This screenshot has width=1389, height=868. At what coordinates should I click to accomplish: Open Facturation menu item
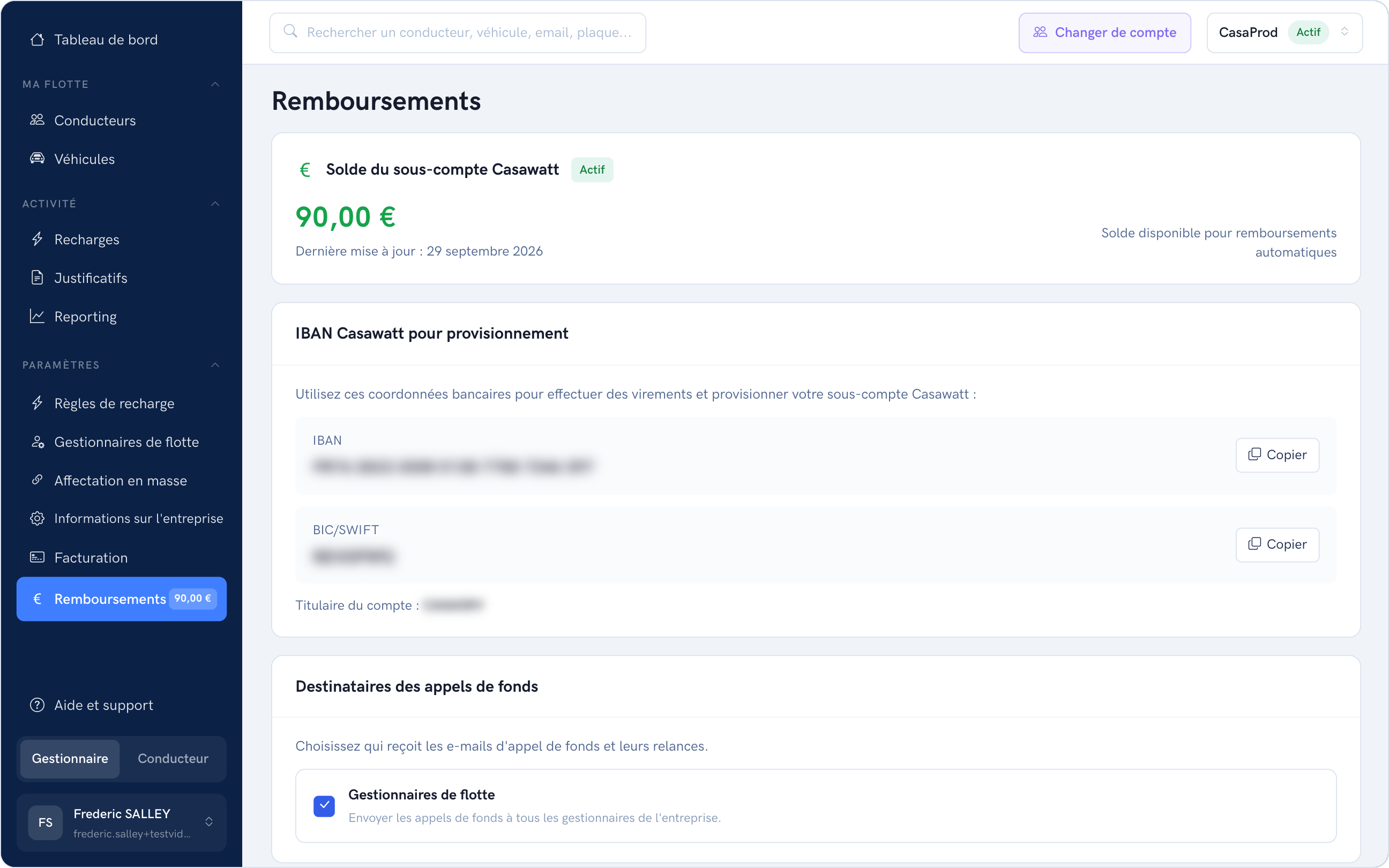(x=122, y=557)
